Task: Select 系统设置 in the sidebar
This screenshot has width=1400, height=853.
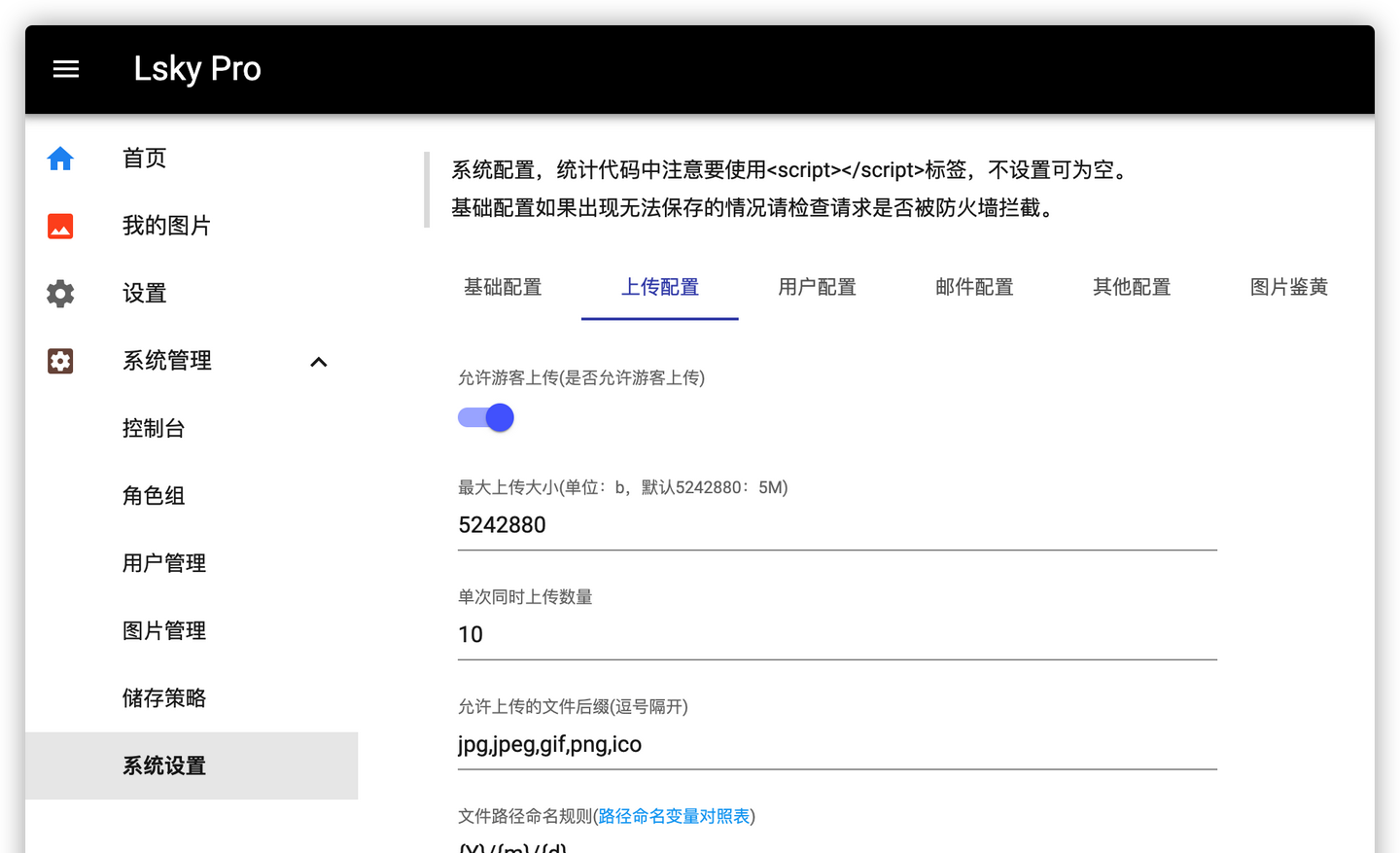Action: pyautogui.click(x=162, y=765)
